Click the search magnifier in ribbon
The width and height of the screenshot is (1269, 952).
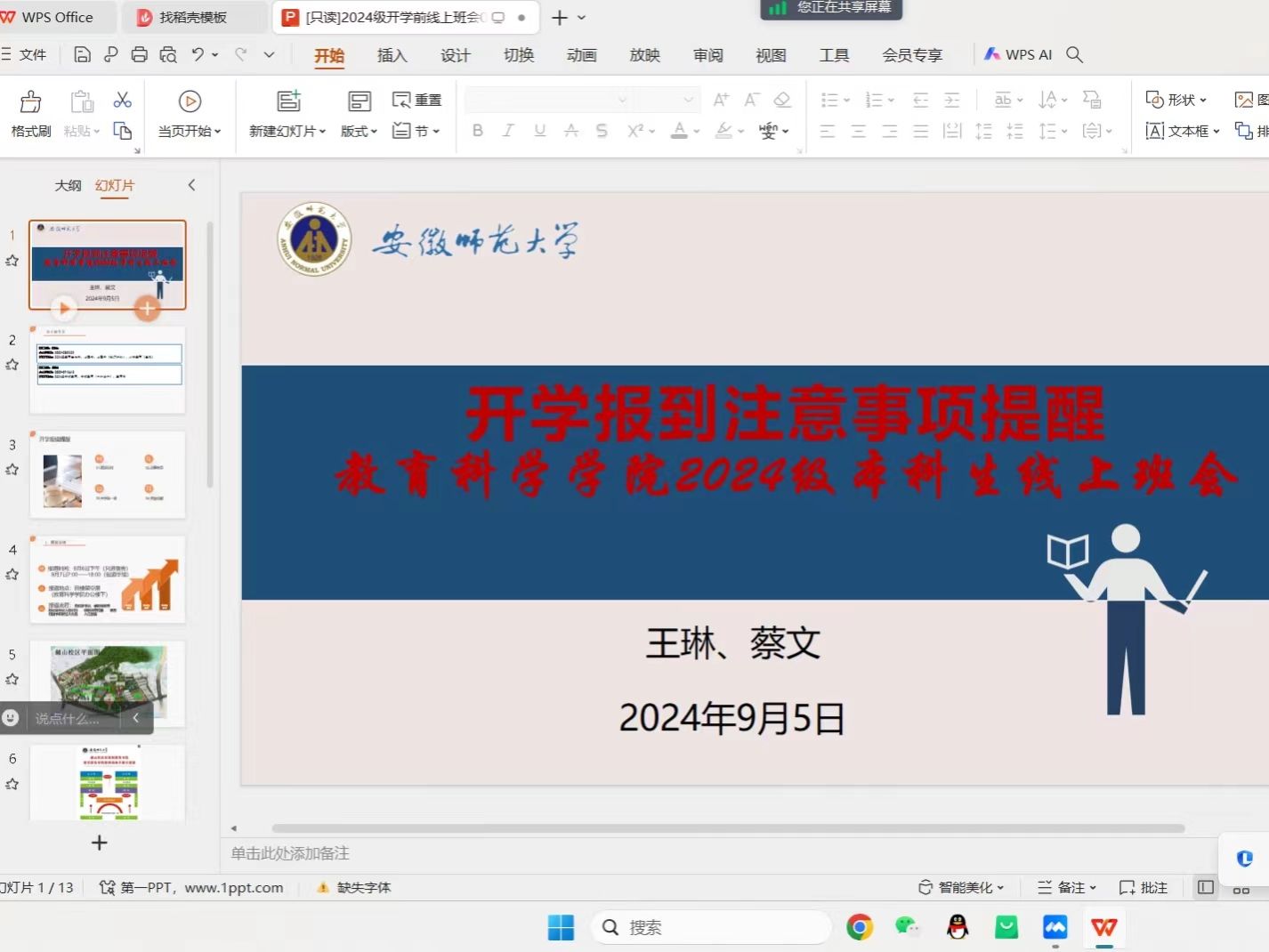click(x=1074, y=55)
